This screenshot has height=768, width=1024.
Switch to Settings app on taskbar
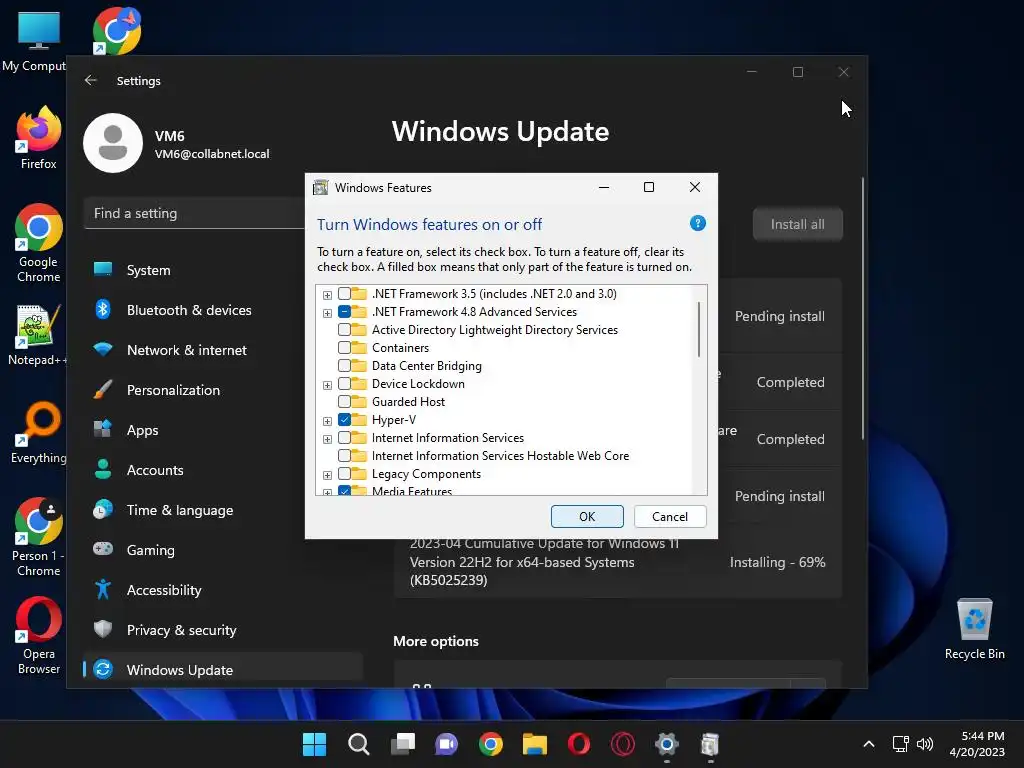click(666, 744)
